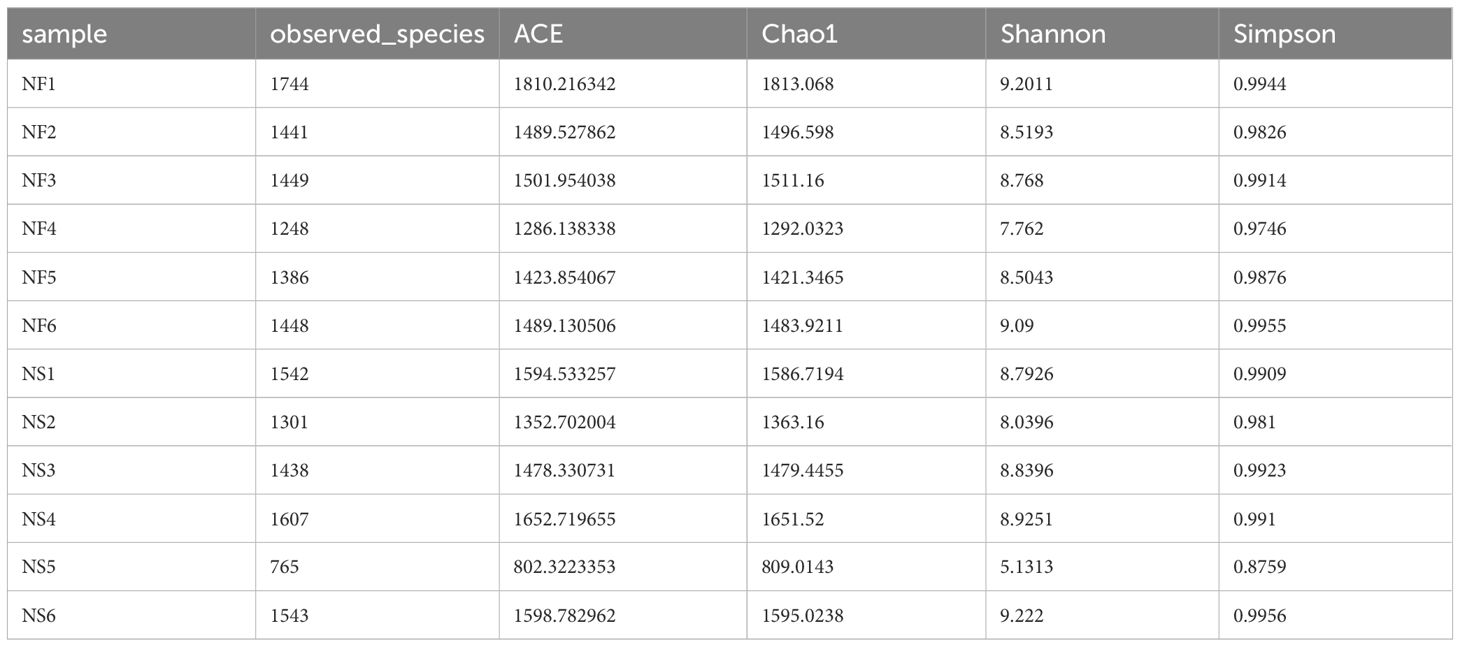Viewport: 1460px width, 647px height.
Task: Click the 'sample' column header
Action: [64, 34]
